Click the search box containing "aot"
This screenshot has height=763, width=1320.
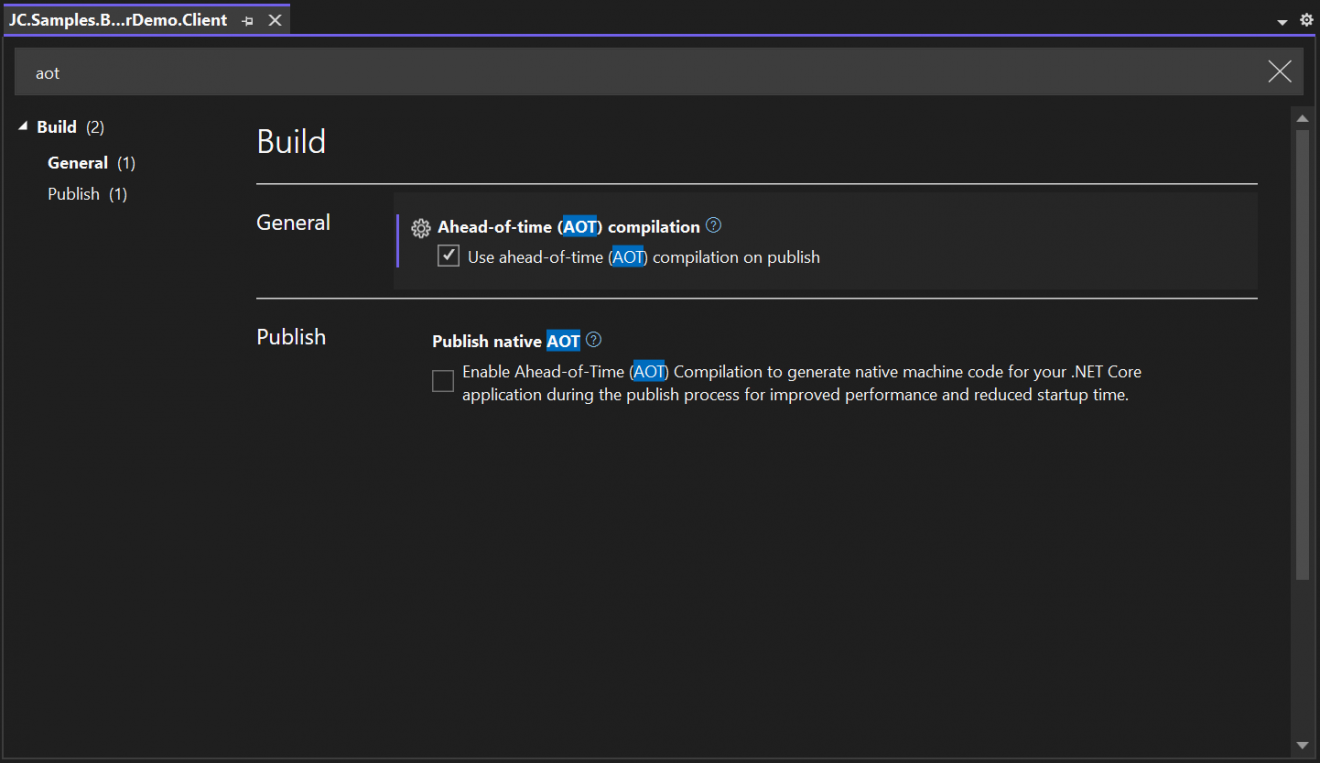(x=640, y=73)
